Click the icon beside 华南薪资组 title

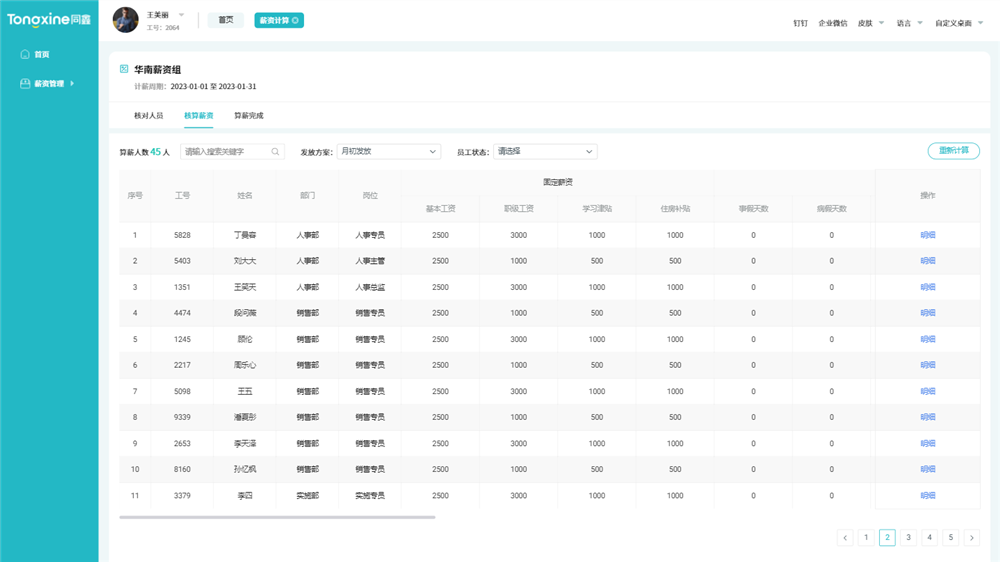coord(124,70)
